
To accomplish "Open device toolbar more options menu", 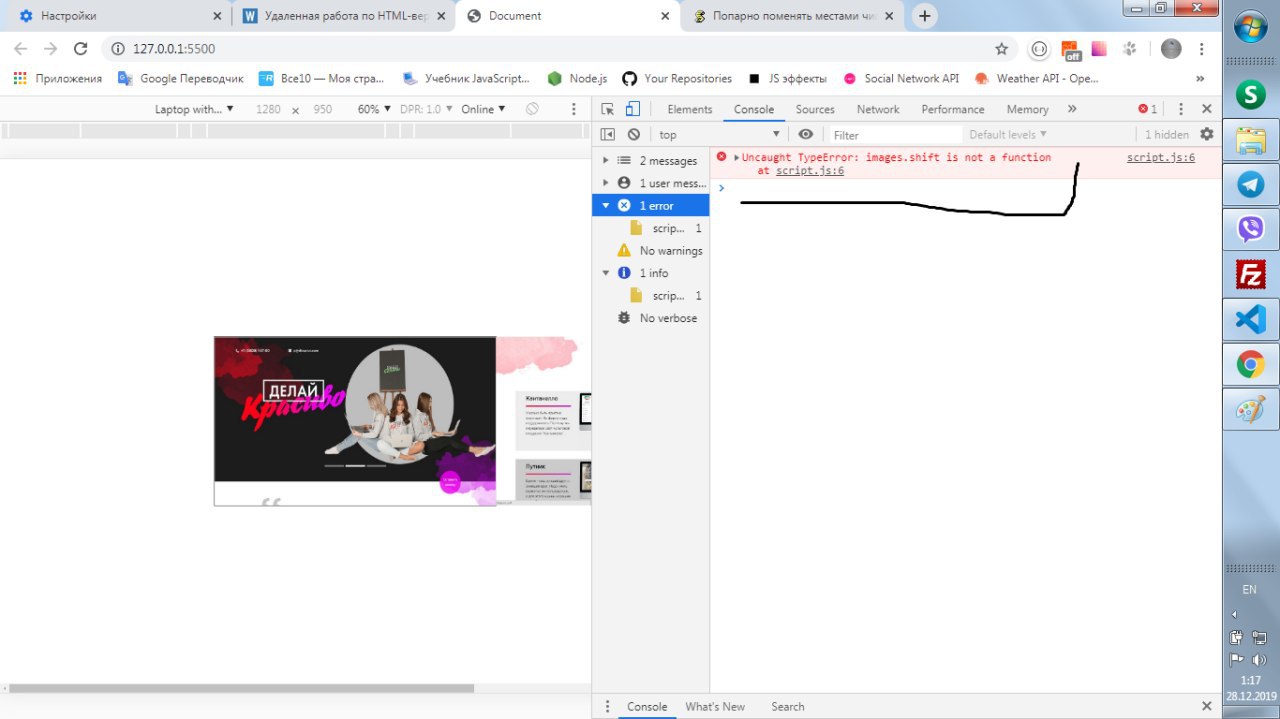I will 574,109.
